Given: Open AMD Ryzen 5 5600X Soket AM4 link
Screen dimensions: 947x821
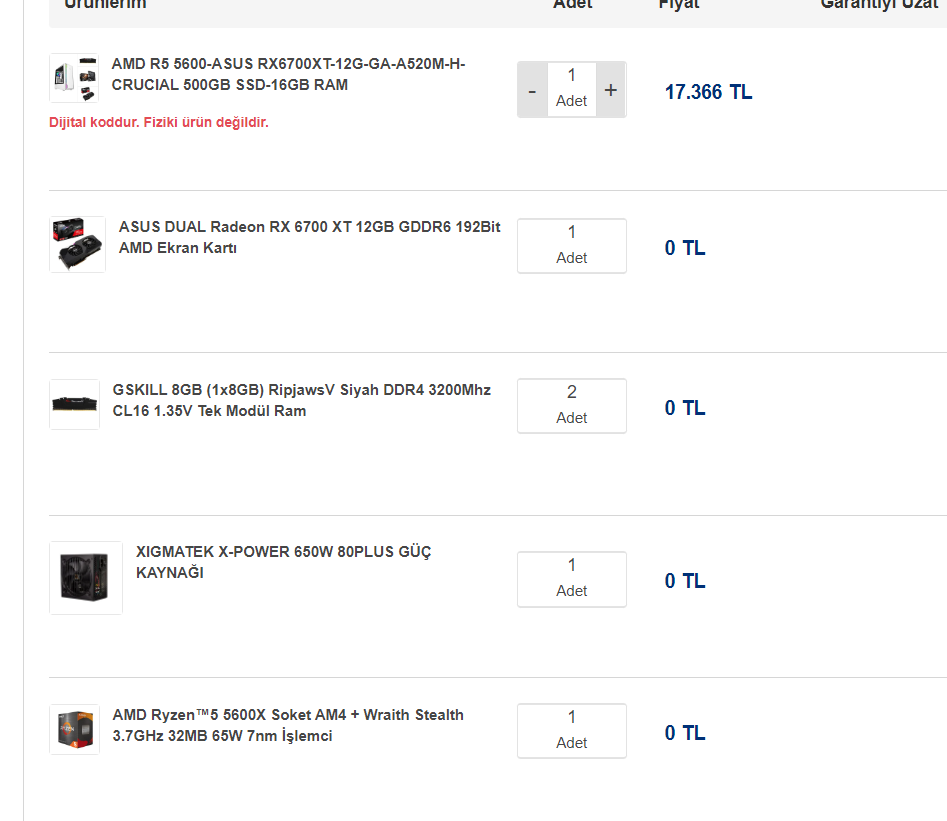Looking at the screenshot, I should (x=288, y=725).
